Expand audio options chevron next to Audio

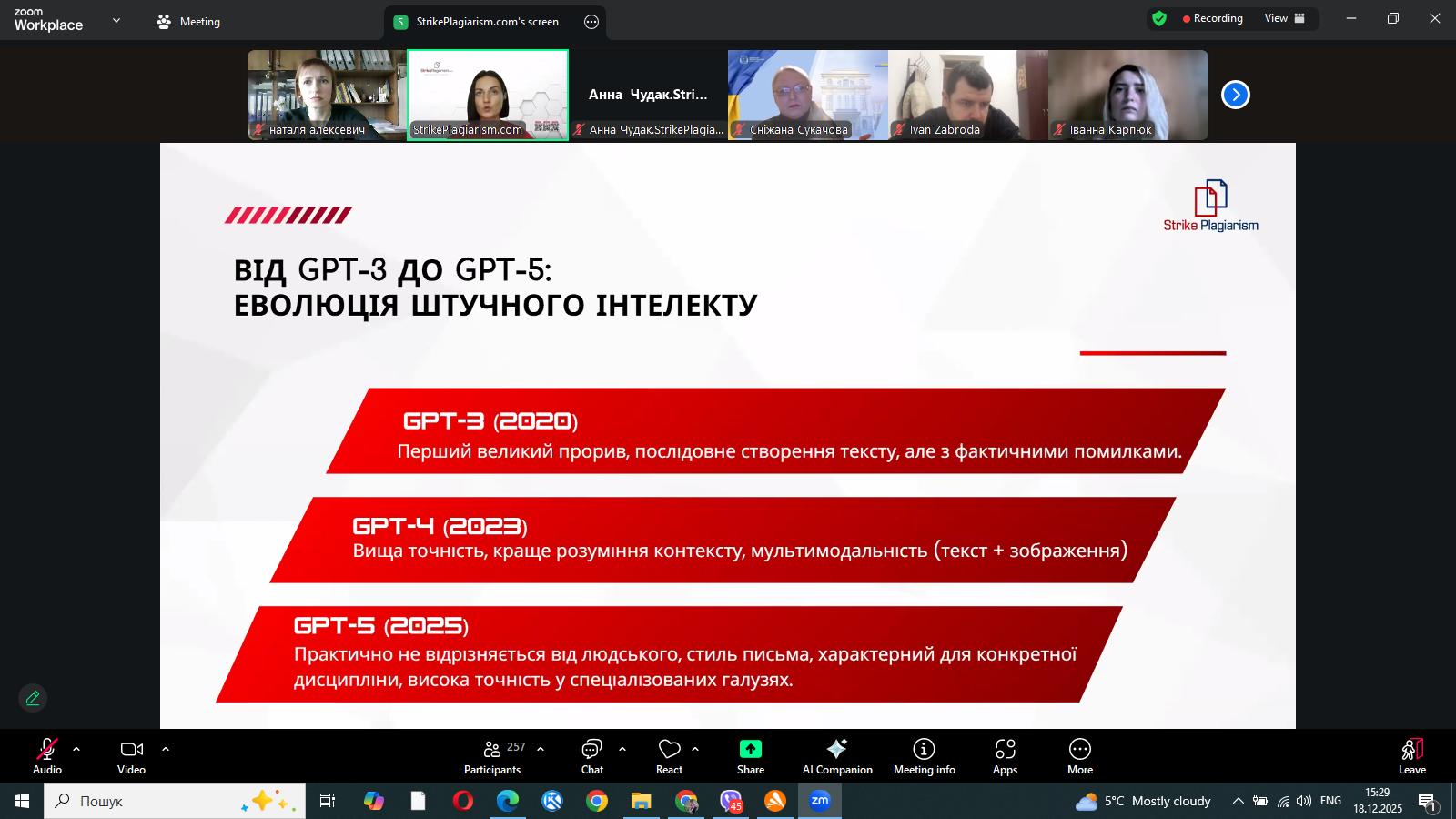76,749
